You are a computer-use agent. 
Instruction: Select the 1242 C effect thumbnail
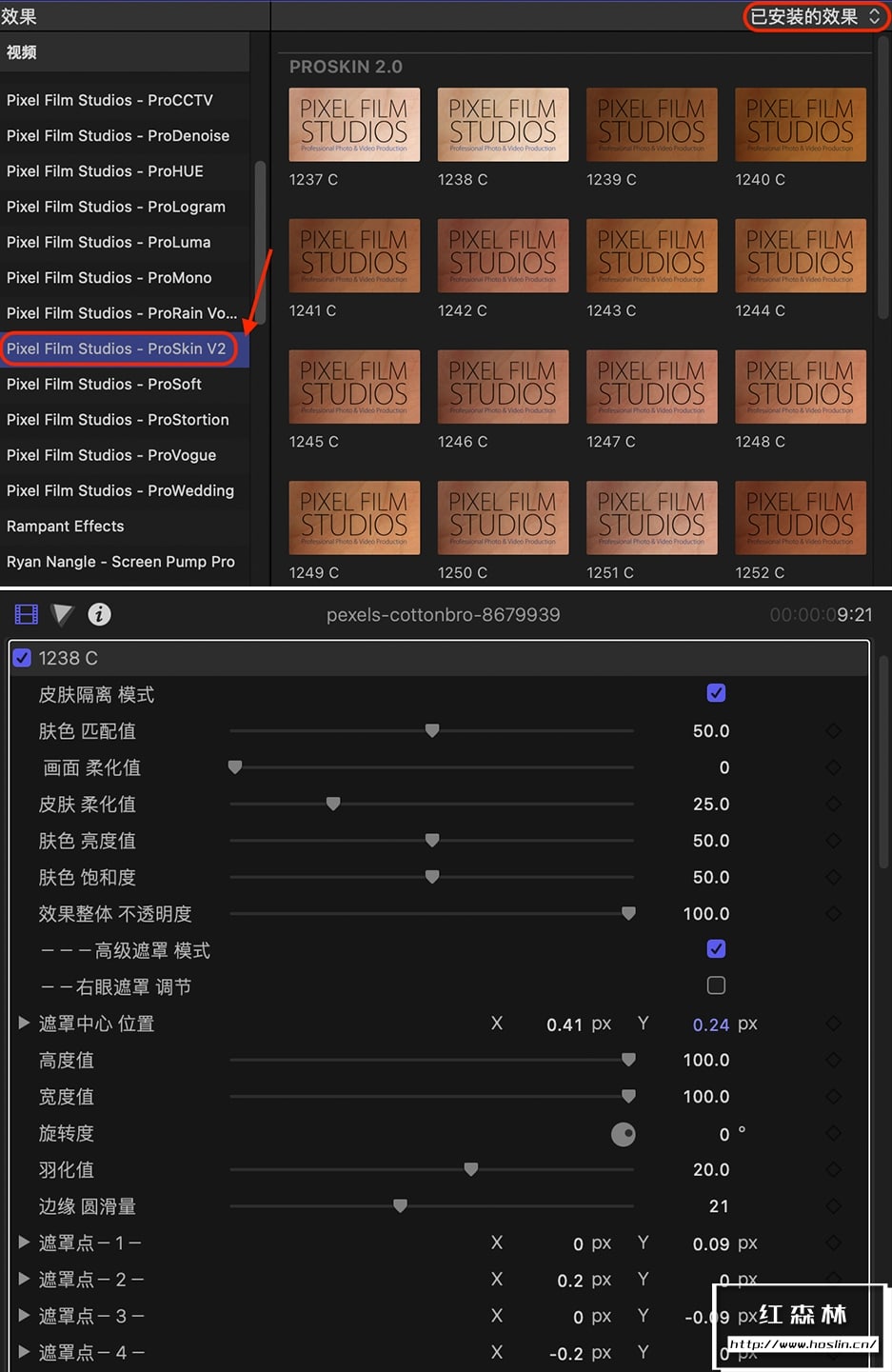tap(503, 256)
